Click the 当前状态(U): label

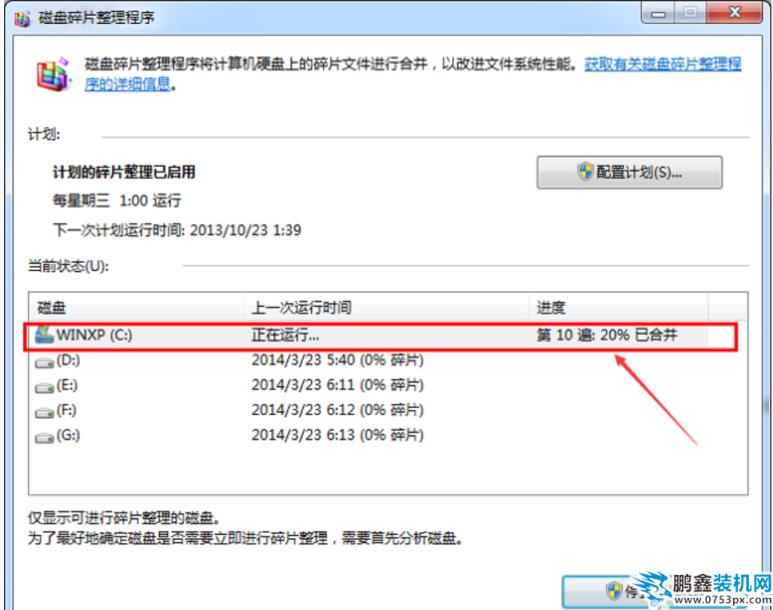tap(68, 266)
